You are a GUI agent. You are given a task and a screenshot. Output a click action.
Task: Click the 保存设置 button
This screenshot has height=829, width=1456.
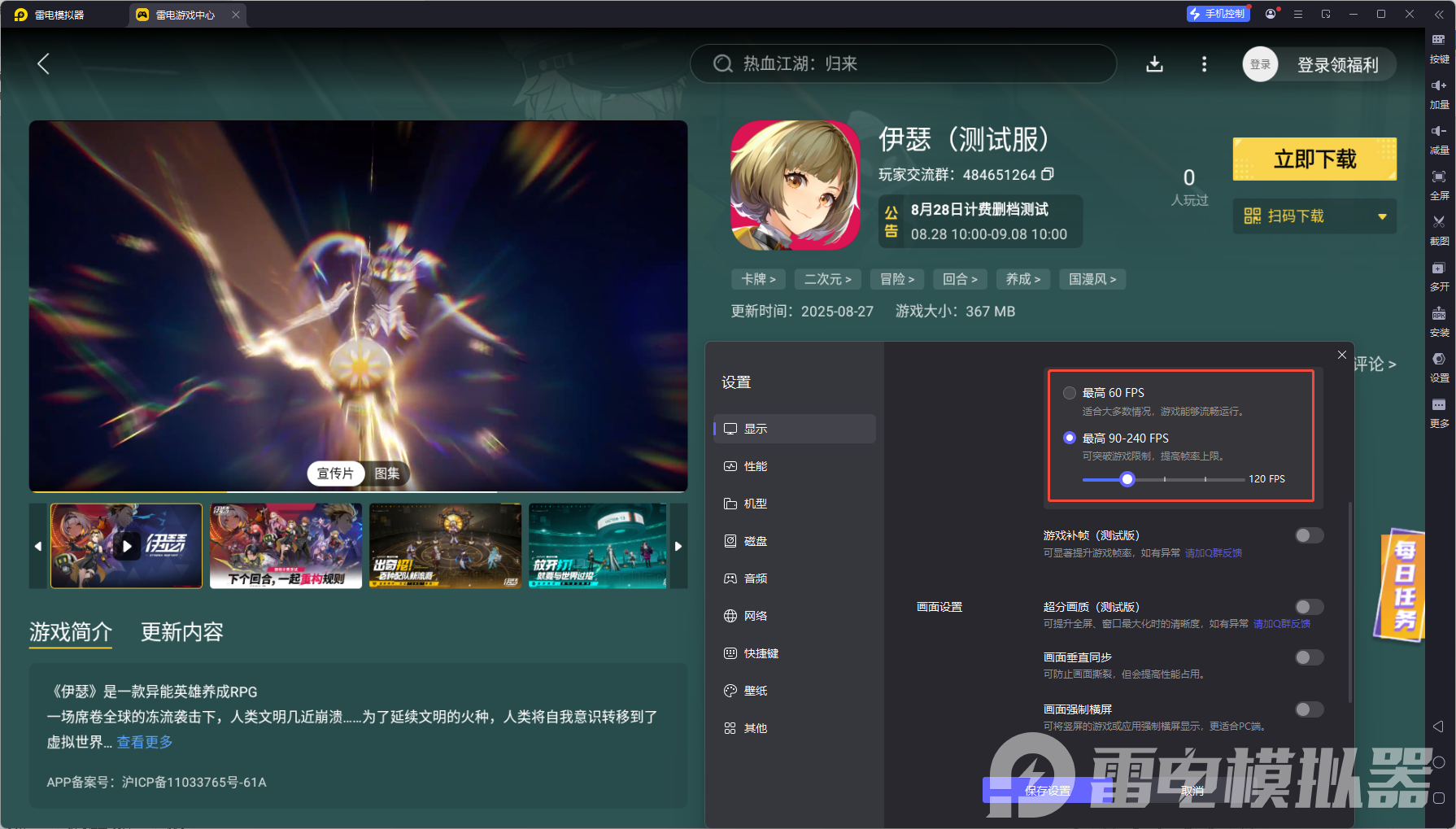pos(1048,791)
